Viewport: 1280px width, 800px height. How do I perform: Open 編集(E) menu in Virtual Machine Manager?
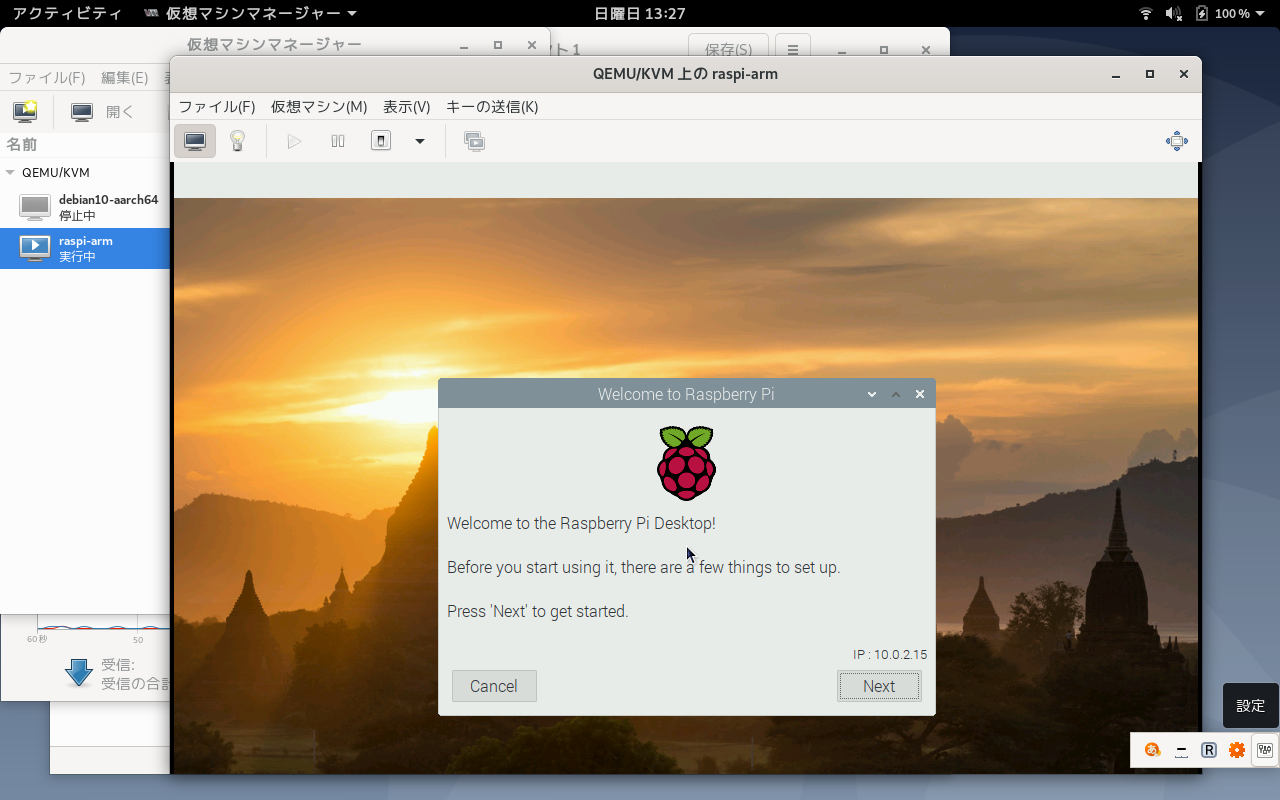(x=125, y=78)
